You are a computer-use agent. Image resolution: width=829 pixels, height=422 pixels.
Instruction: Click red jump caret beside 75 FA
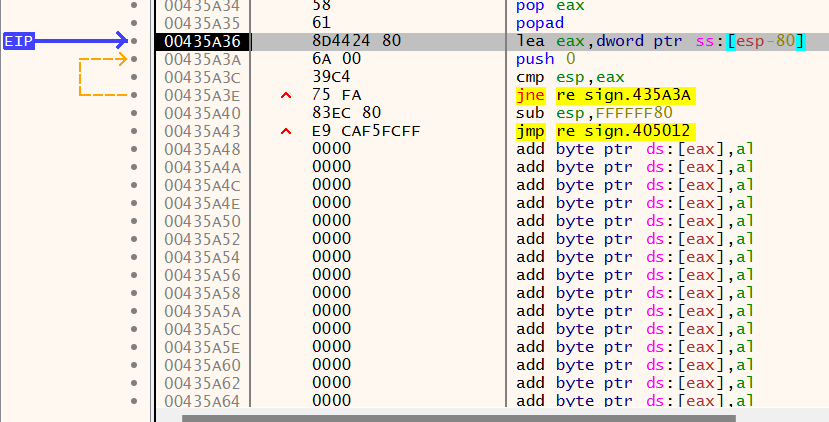coord(286,95)
